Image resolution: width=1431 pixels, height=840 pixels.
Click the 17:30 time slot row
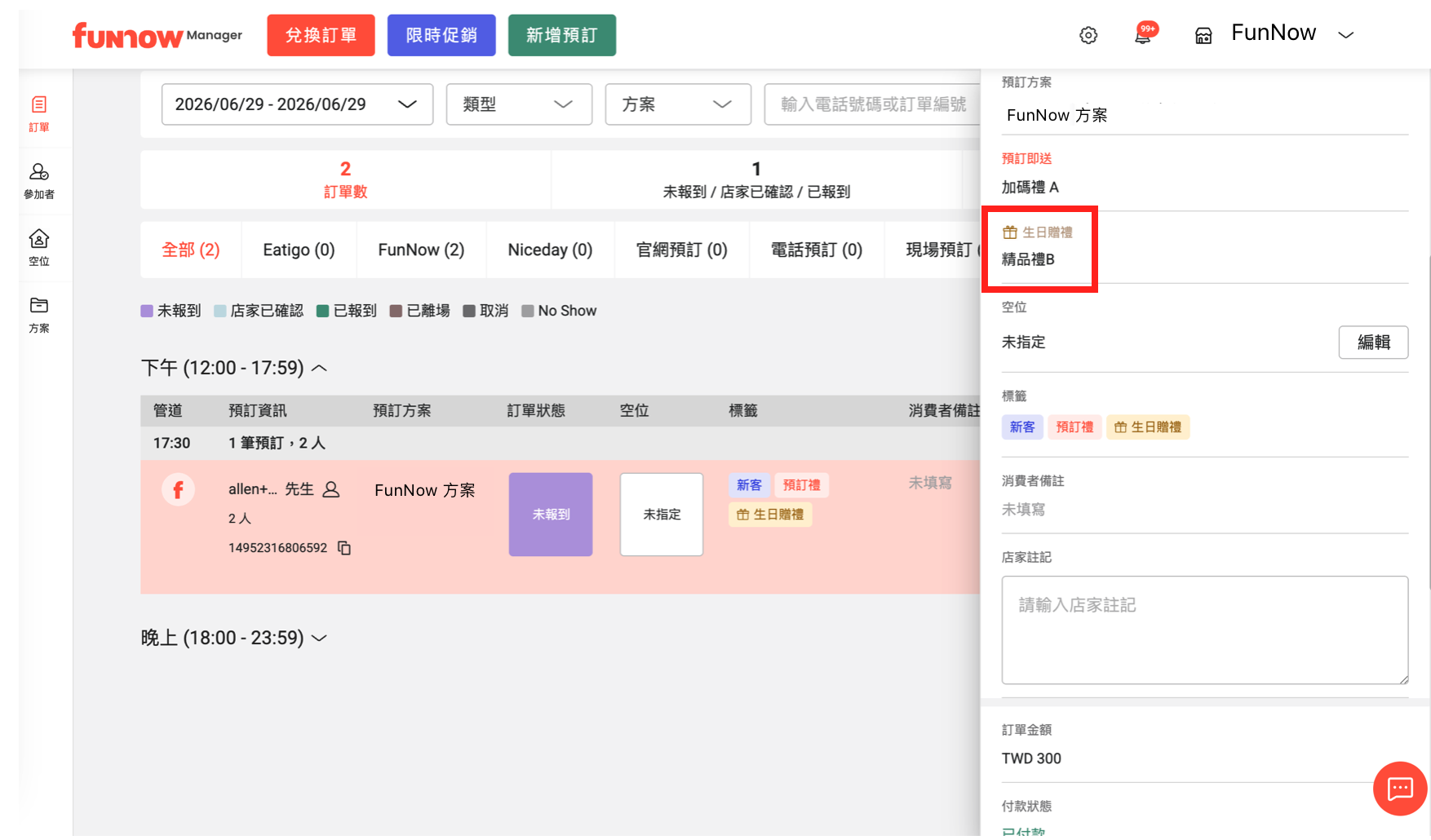(x=560, y=443)
